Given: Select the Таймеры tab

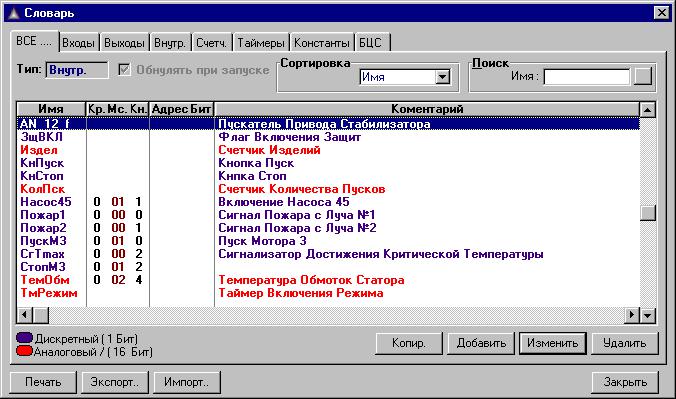Looking at the screenshot, I should [x=261, y=43].
